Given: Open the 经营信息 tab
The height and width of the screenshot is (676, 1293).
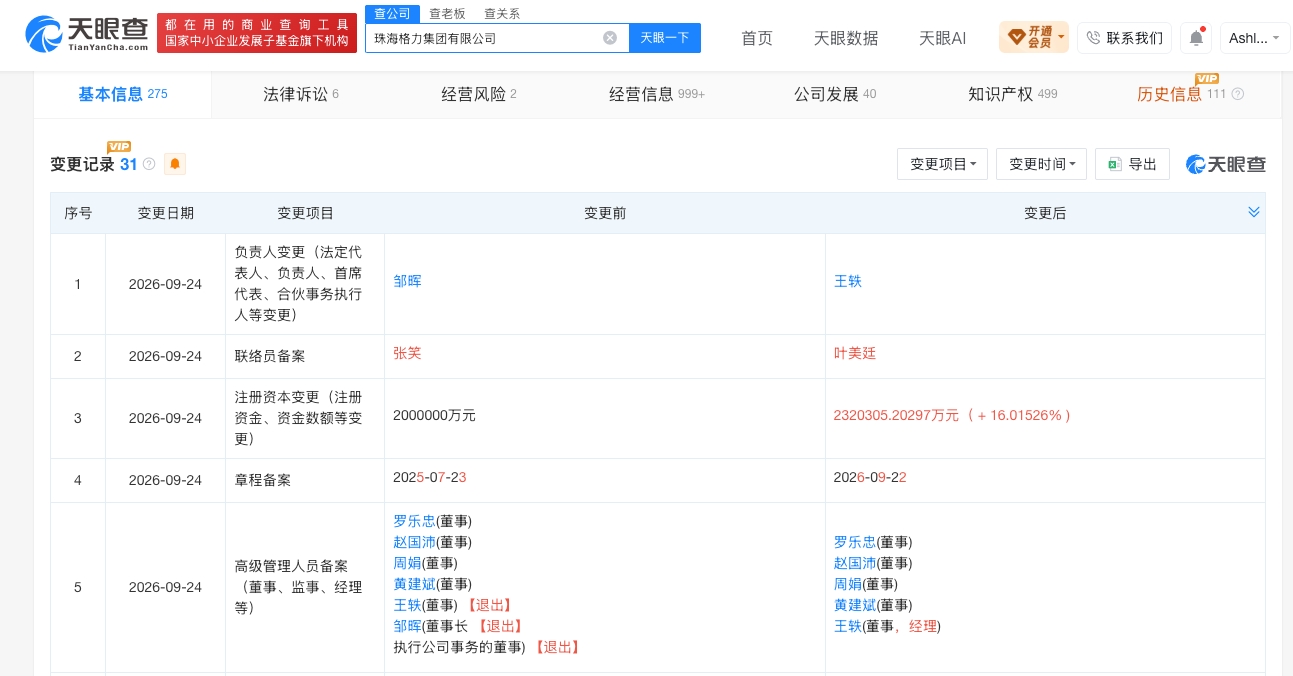Looking at the screenshot, I should tap(657, 94).
